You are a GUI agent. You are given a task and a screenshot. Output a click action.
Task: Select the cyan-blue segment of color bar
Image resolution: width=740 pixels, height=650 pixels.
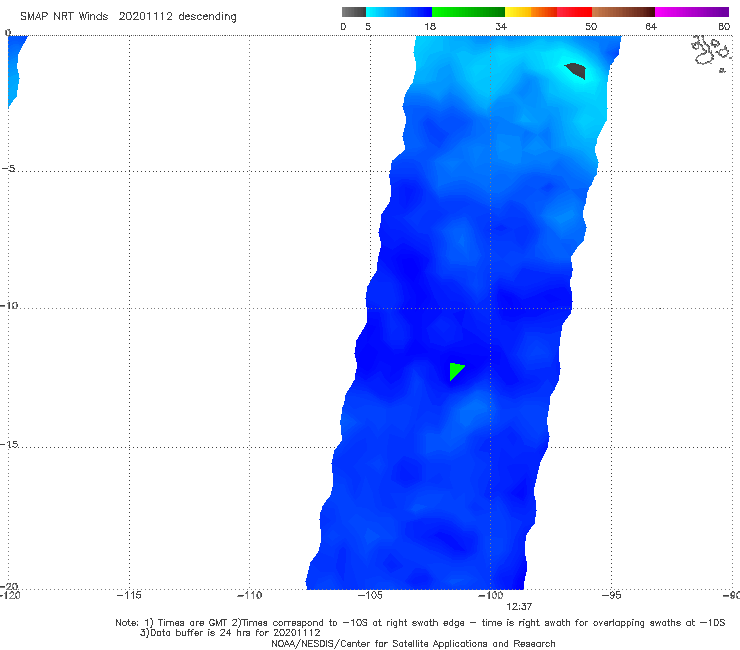[x=399, y=12]
